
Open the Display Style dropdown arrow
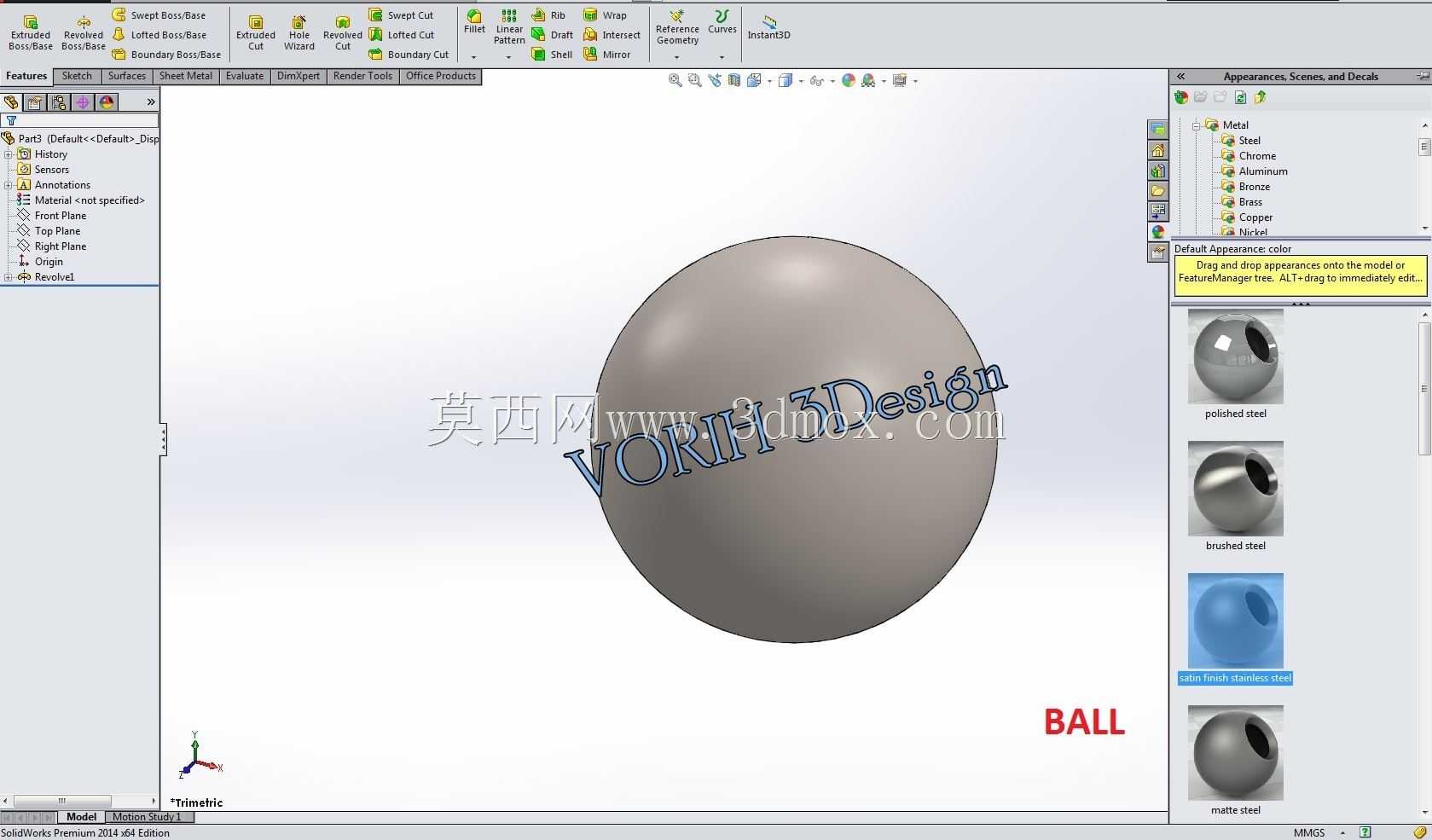pos(801,82)
